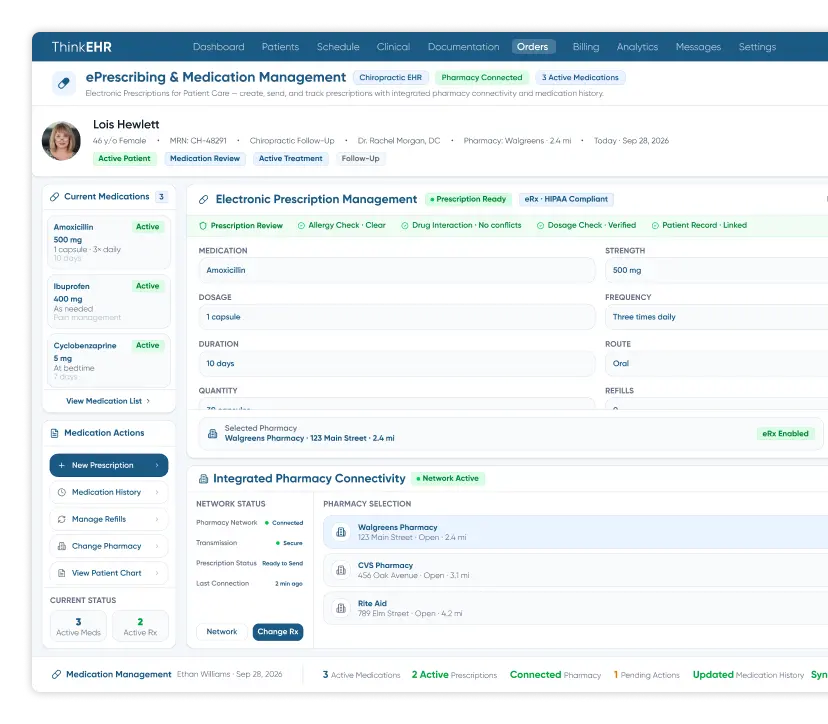This screenshot has width=828, height=724.
Task: Click the Medication field showing Amoxicillin
Action: pos(397,270)
